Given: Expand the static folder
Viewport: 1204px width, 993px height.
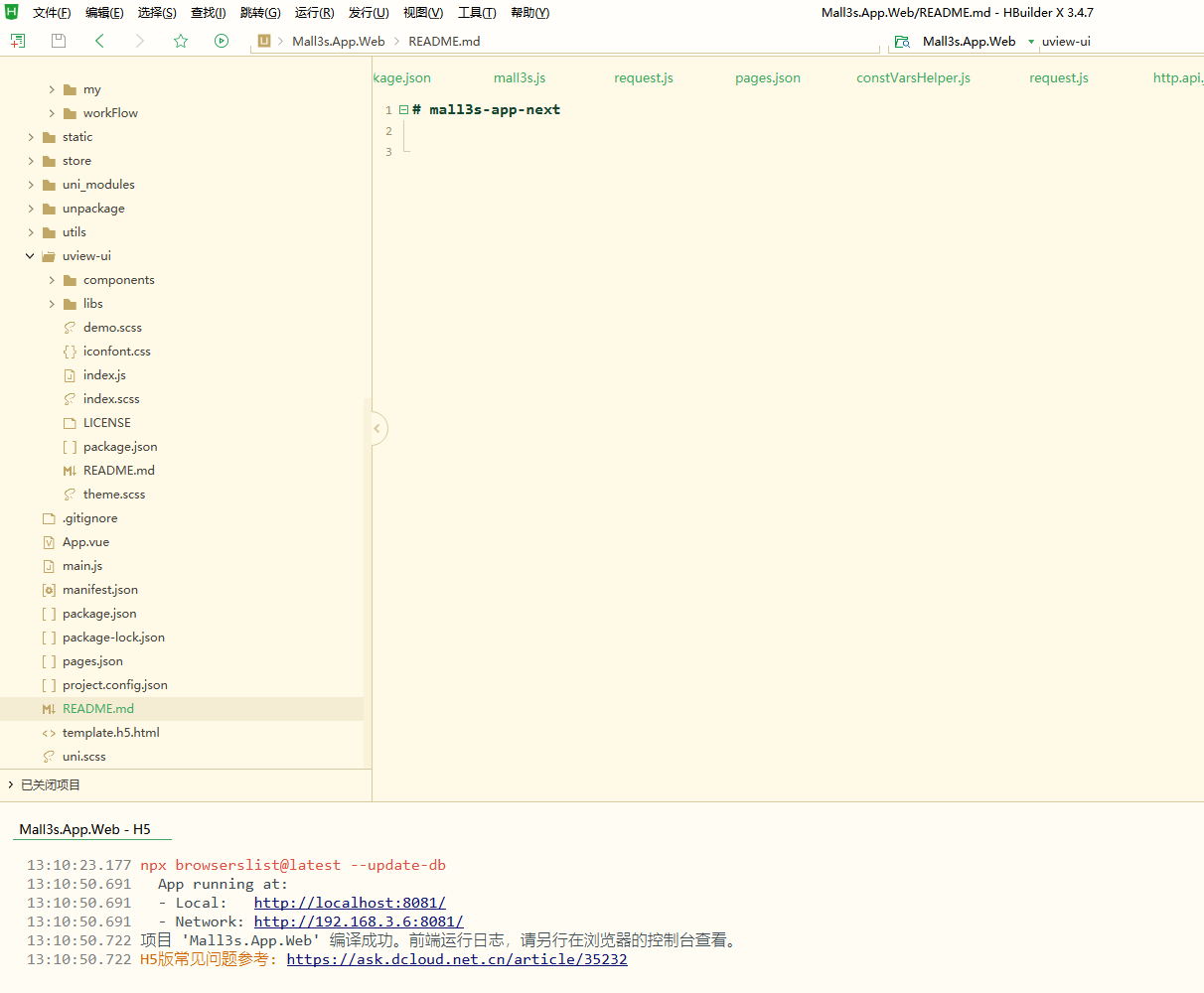Looking at the screenshot, I should 31,137.
